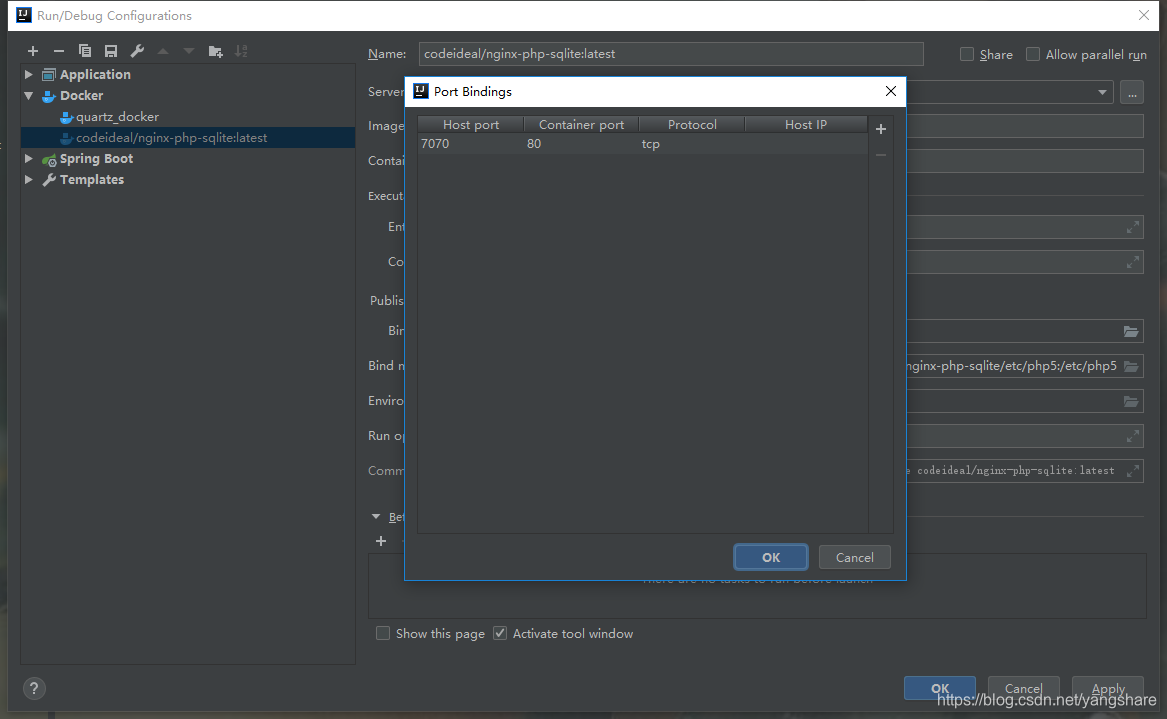Open server browse ellipsis button
Viewport: 1167px width, 719px height.
(x=1132, y=92)
